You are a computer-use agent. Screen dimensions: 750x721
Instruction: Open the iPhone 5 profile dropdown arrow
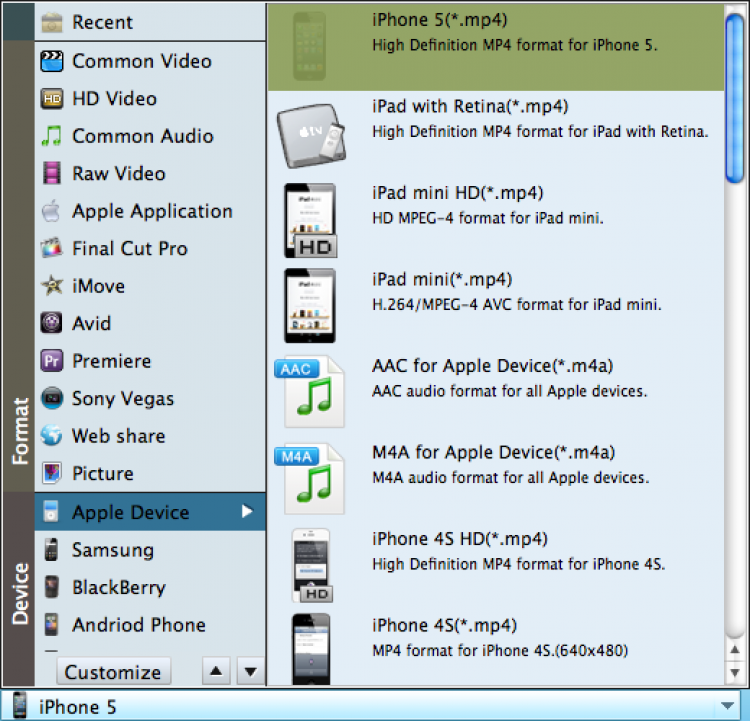pos(728,706)
